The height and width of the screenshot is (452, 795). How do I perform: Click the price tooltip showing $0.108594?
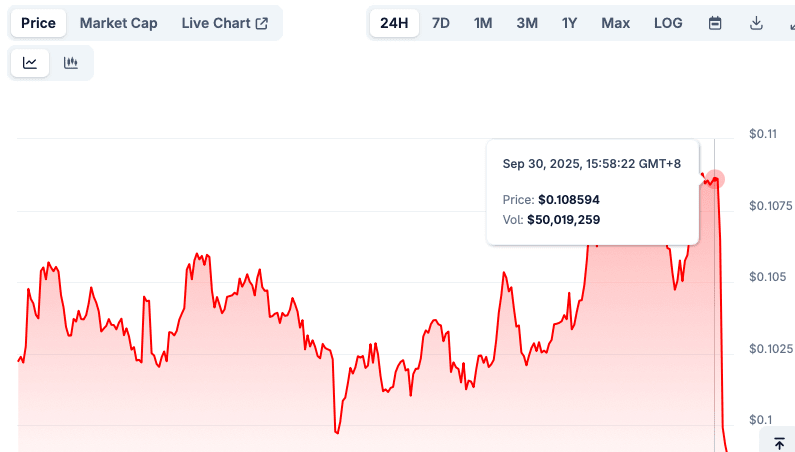click(592, 192)
